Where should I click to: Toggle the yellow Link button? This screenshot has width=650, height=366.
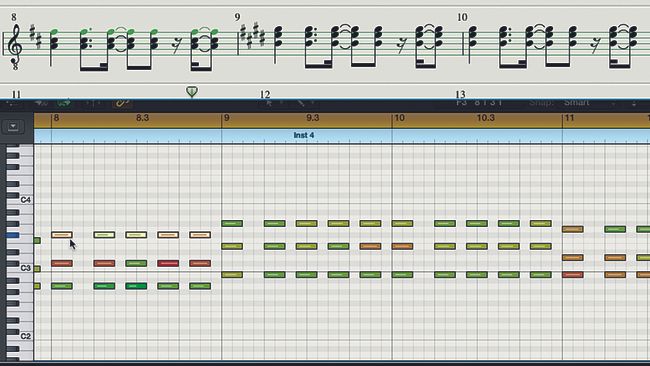[122, 103]
